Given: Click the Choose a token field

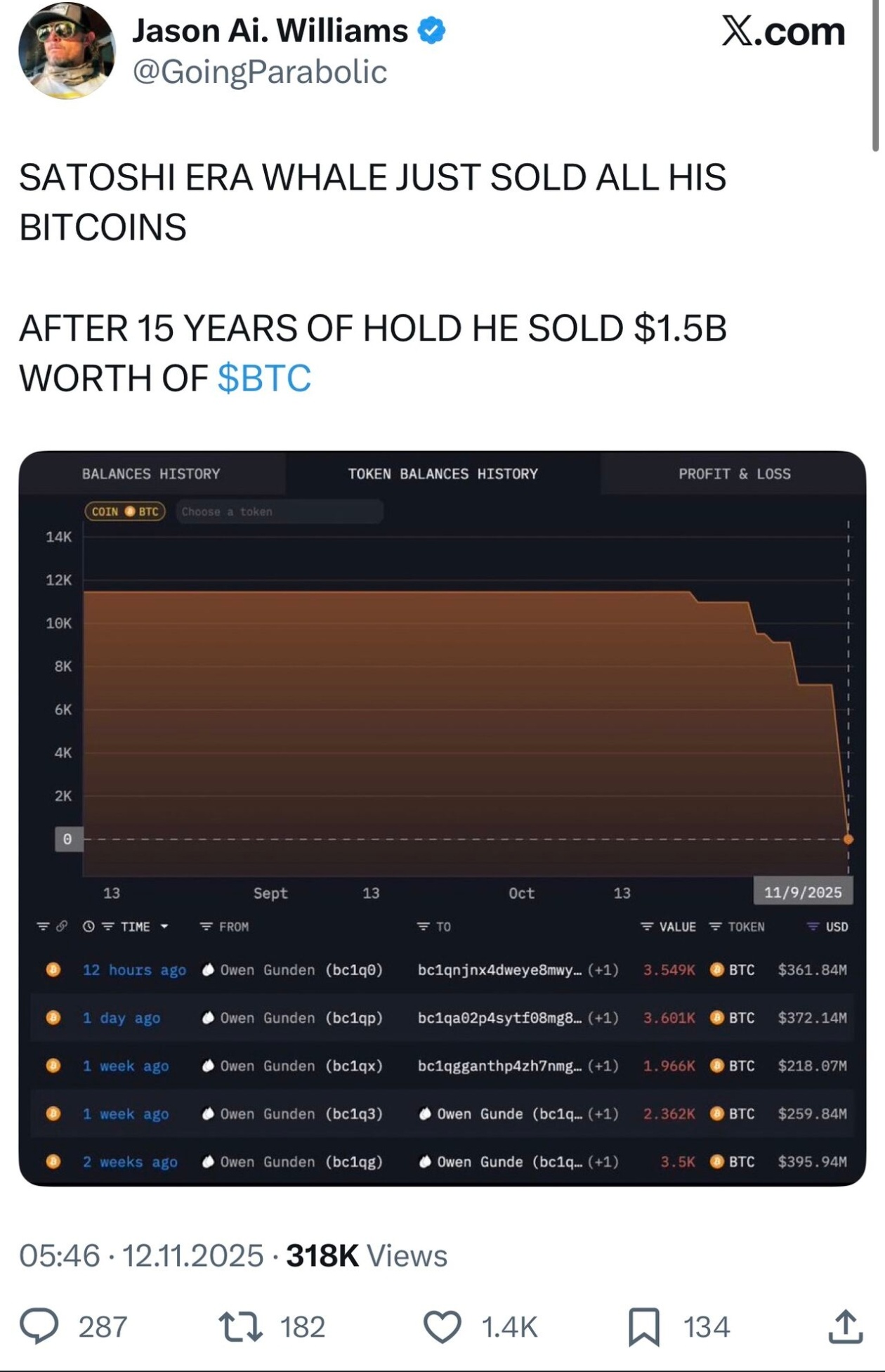Looking at the screenshot, I should 280,511.
